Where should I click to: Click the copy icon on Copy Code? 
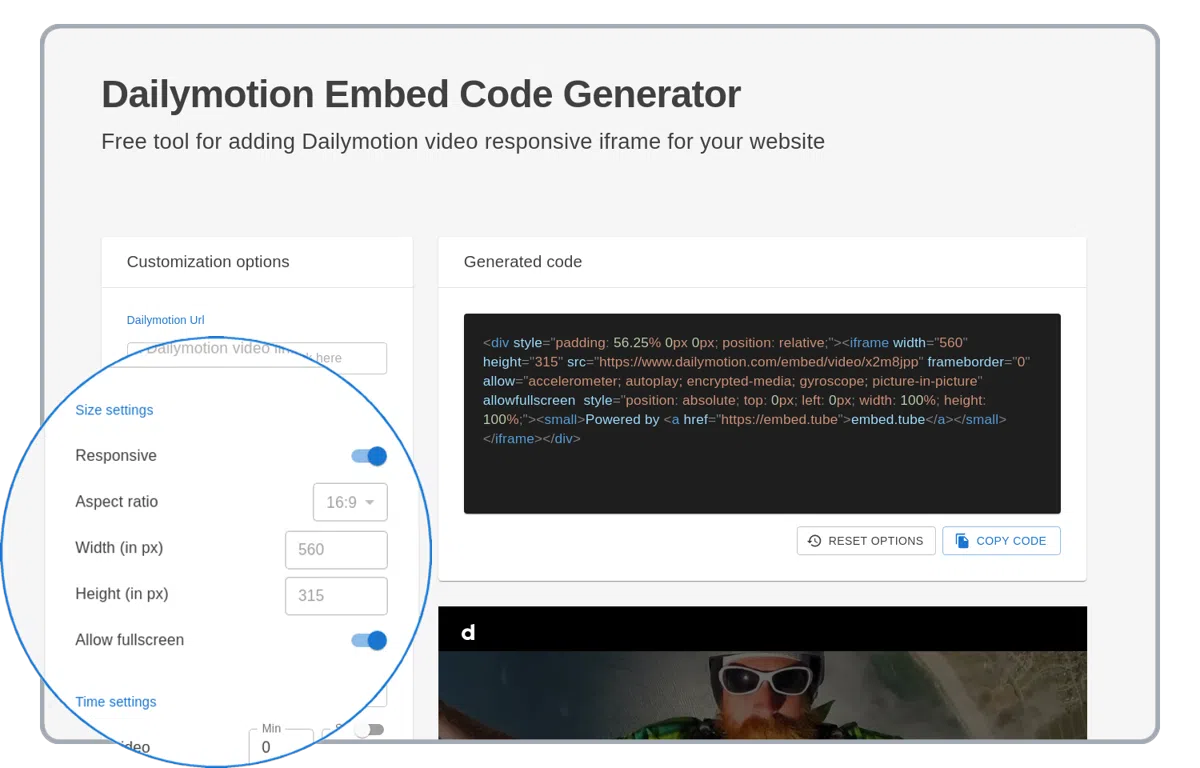962,541
